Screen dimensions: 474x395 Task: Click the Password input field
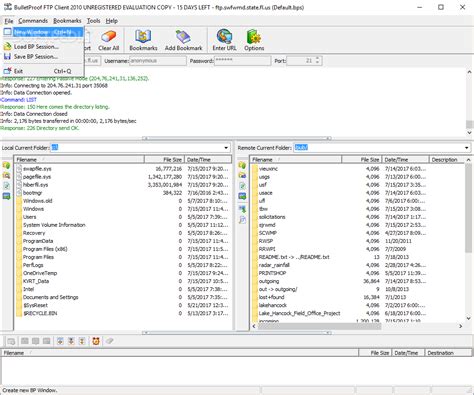pyautogui.click(x=242, y=61)
